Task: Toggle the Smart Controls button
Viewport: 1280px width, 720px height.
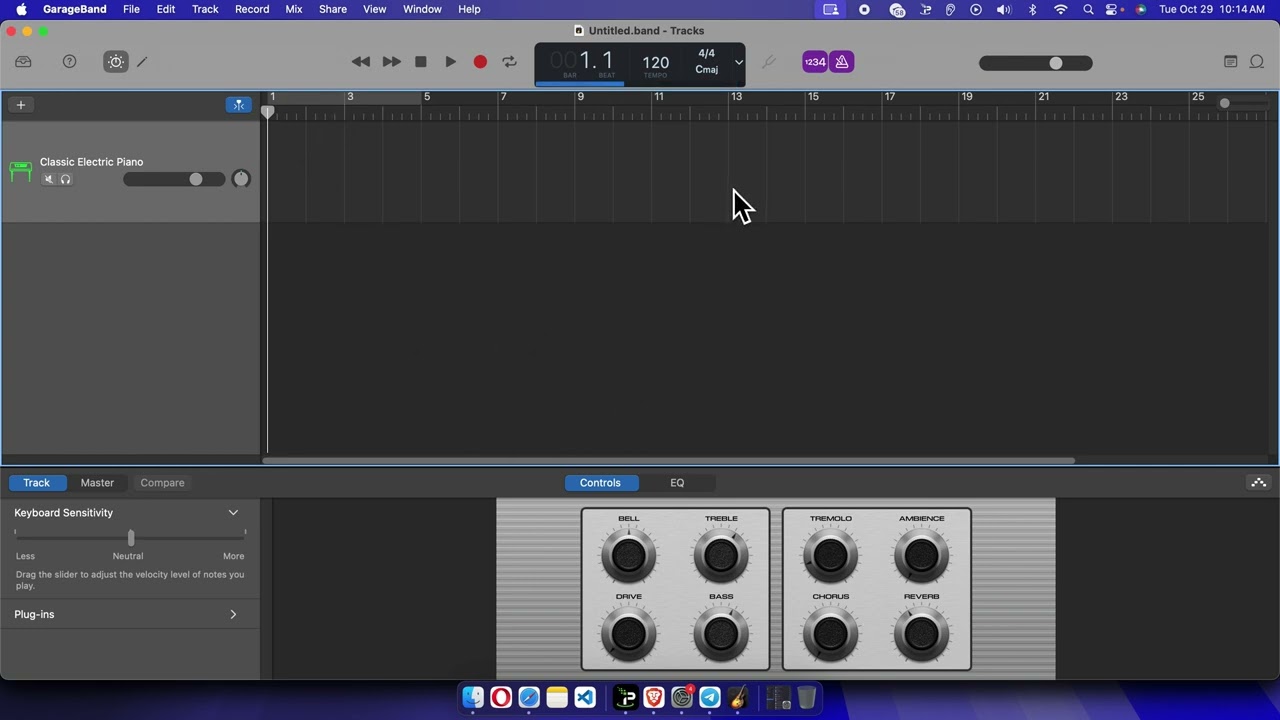Action: click(x=116, y=62)
